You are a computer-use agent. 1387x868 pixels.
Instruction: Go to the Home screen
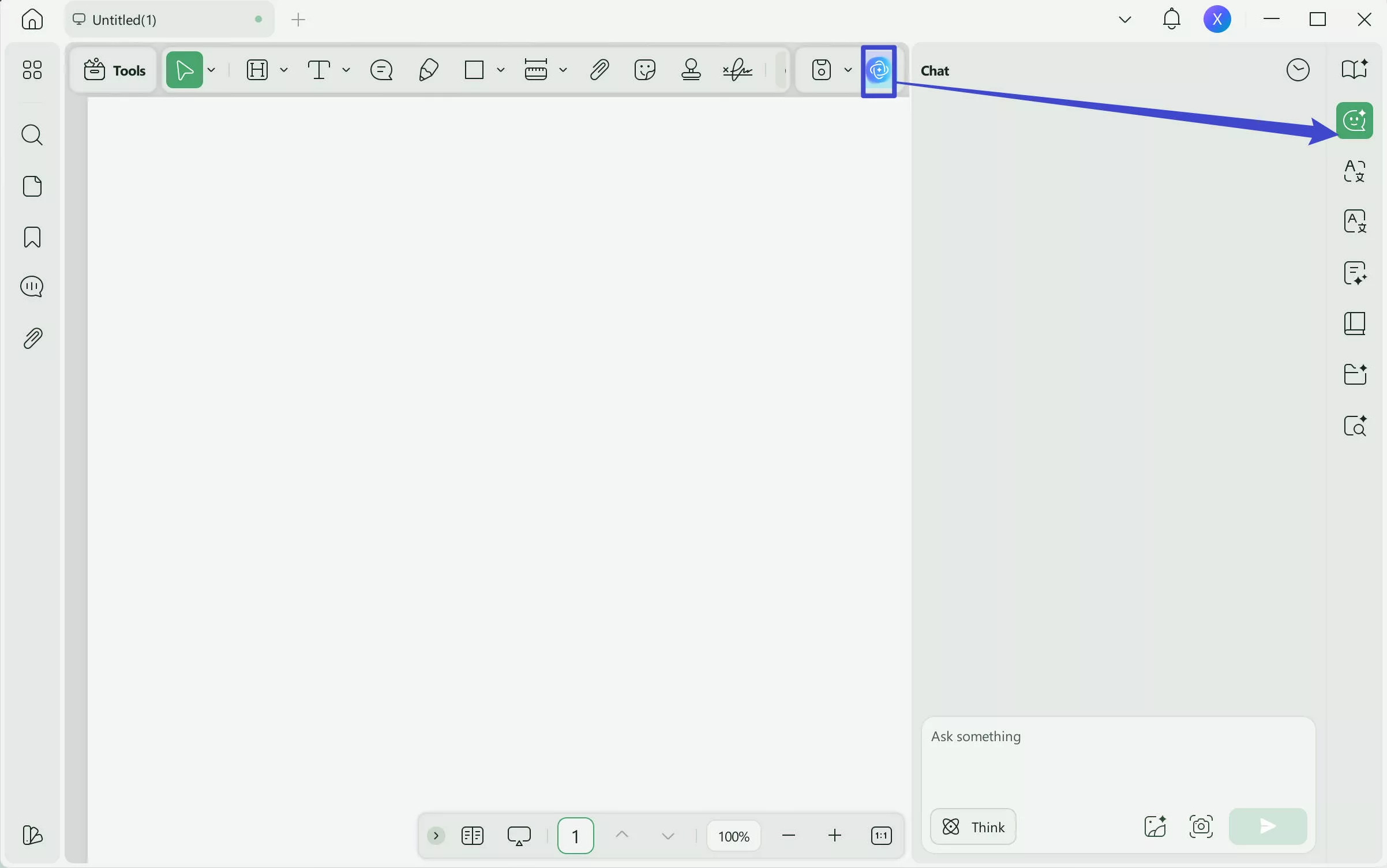click(32, 19)
